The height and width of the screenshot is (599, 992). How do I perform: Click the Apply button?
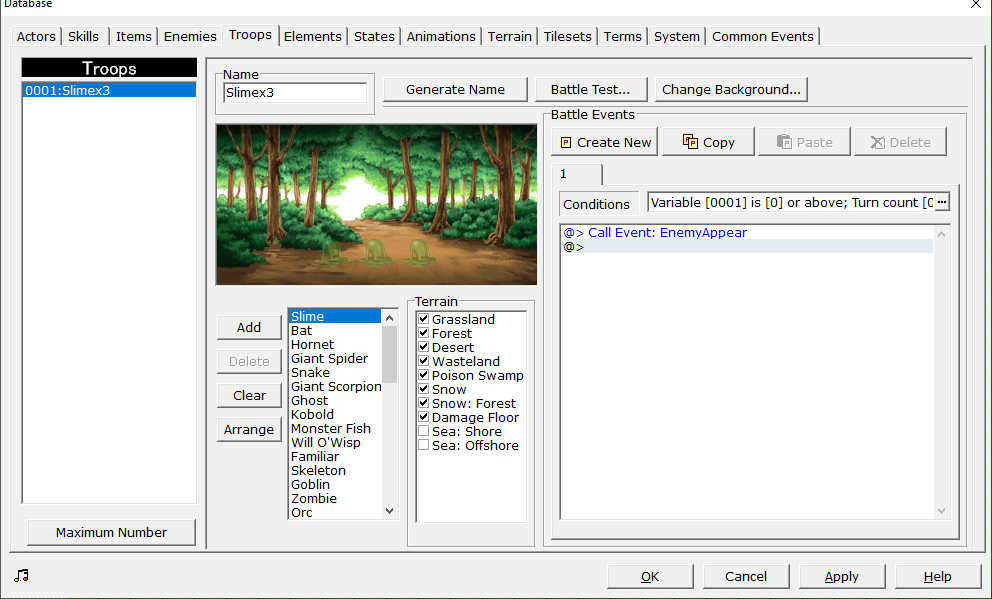[841, 576]
